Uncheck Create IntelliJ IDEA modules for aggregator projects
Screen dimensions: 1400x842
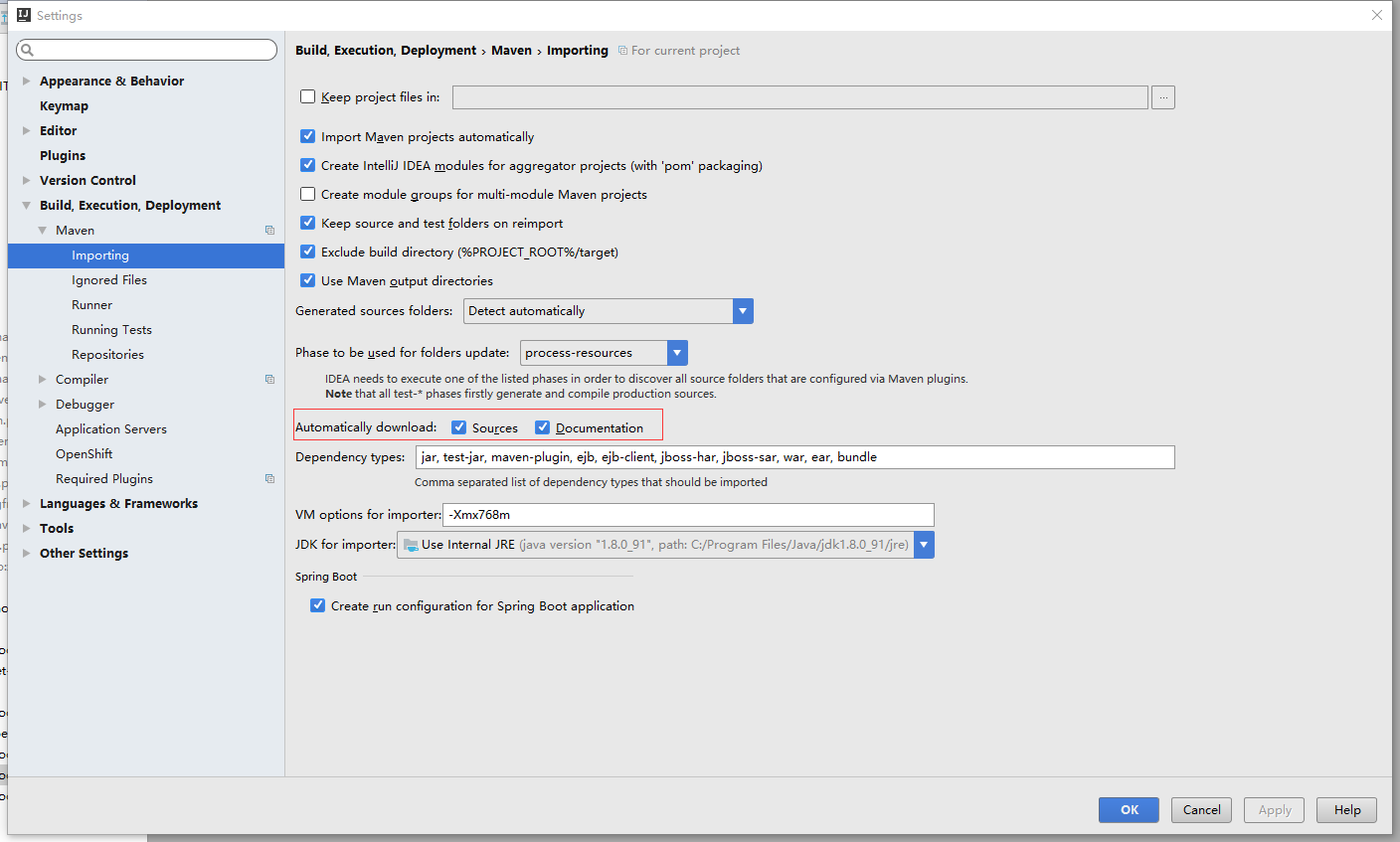click(x=308, y=165)
